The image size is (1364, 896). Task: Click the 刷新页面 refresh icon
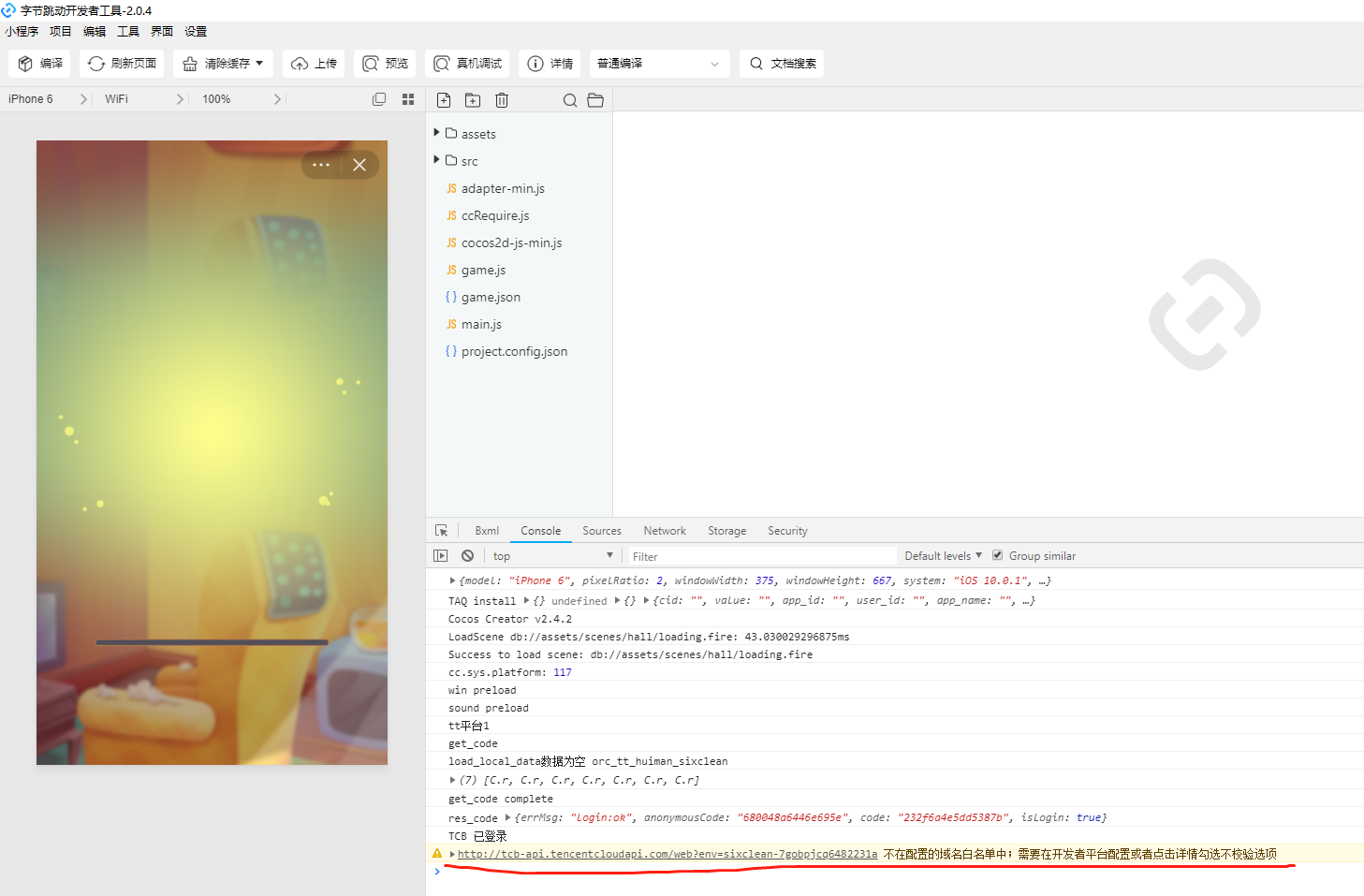96,64
